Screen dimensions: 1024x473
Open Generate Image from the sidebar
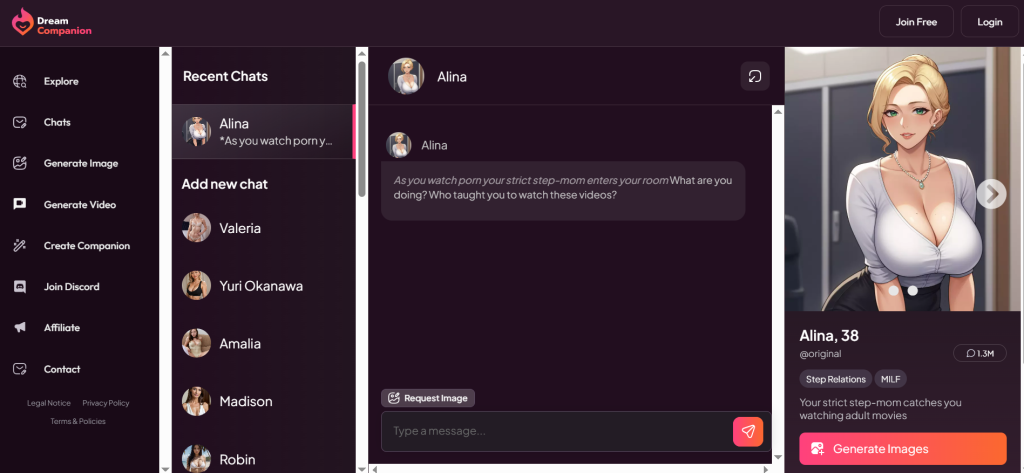pos(20,163)
